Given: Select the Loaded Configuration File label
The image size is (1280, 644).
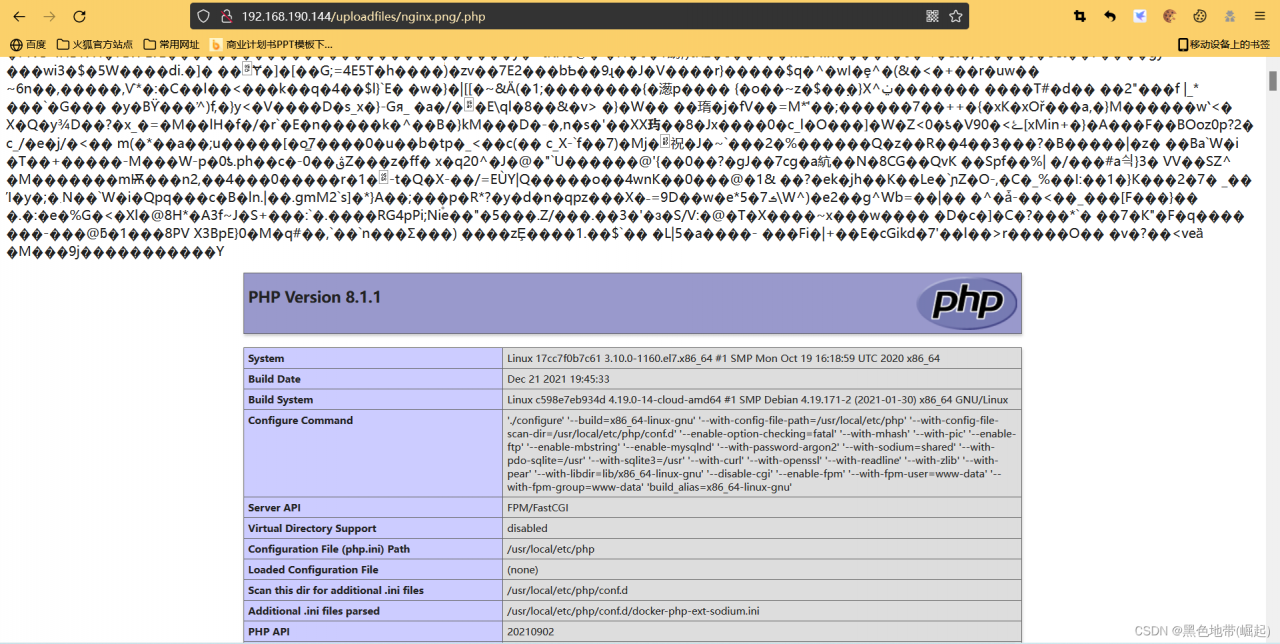Looking at the screenshot, I should tap(373, 570).
